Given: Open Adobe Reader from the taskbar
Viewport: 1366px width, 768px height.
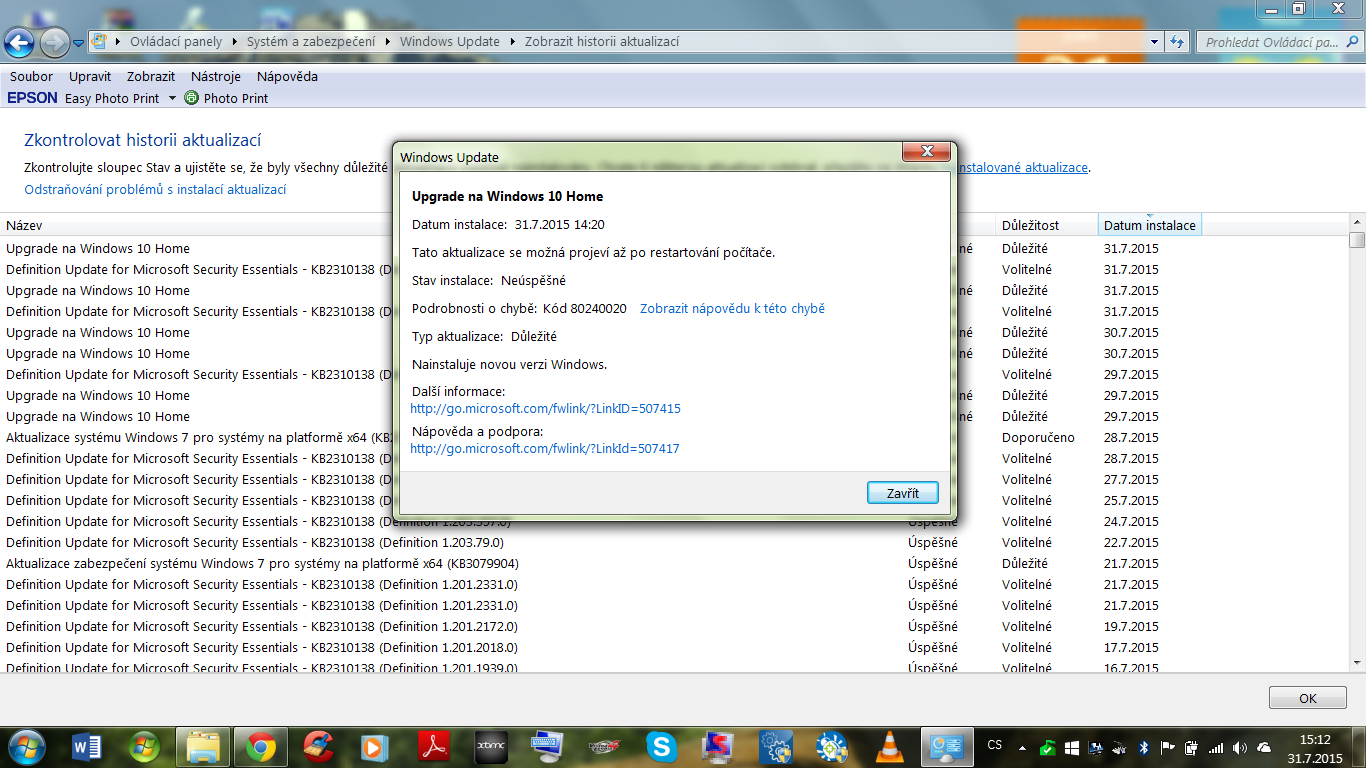Looking at the screenshot, I should (434, 746).
